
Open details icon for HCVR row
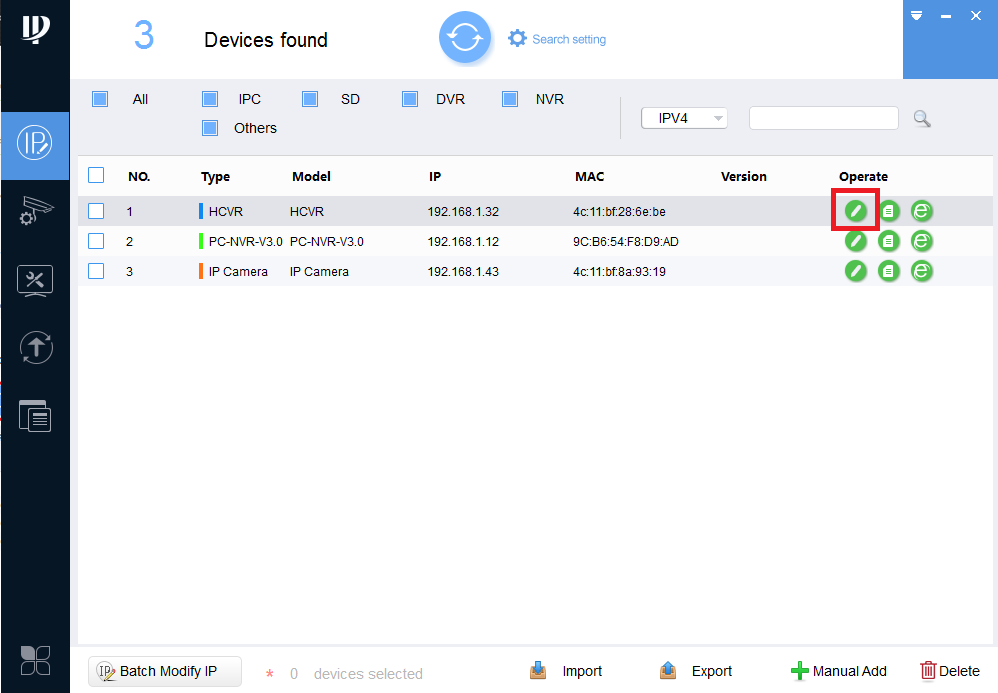click(889, 211)
